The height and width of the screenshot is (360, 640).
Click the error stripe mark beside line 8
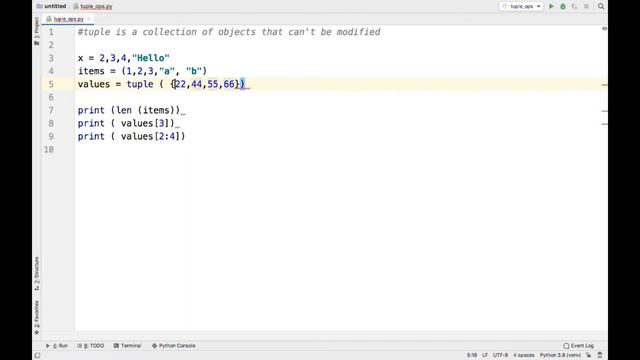[x=604, y=124]
